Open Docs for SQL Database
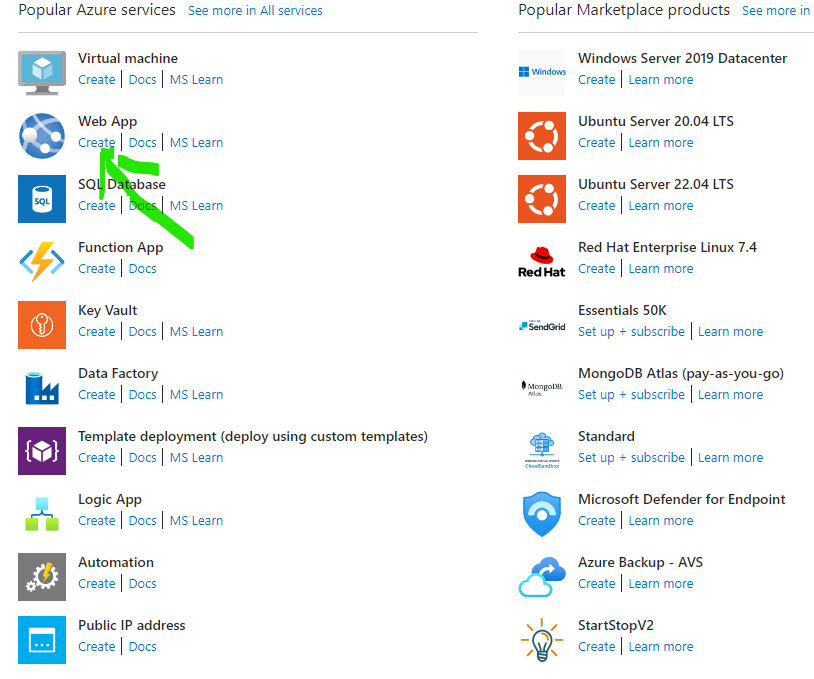 click(142, 206)
